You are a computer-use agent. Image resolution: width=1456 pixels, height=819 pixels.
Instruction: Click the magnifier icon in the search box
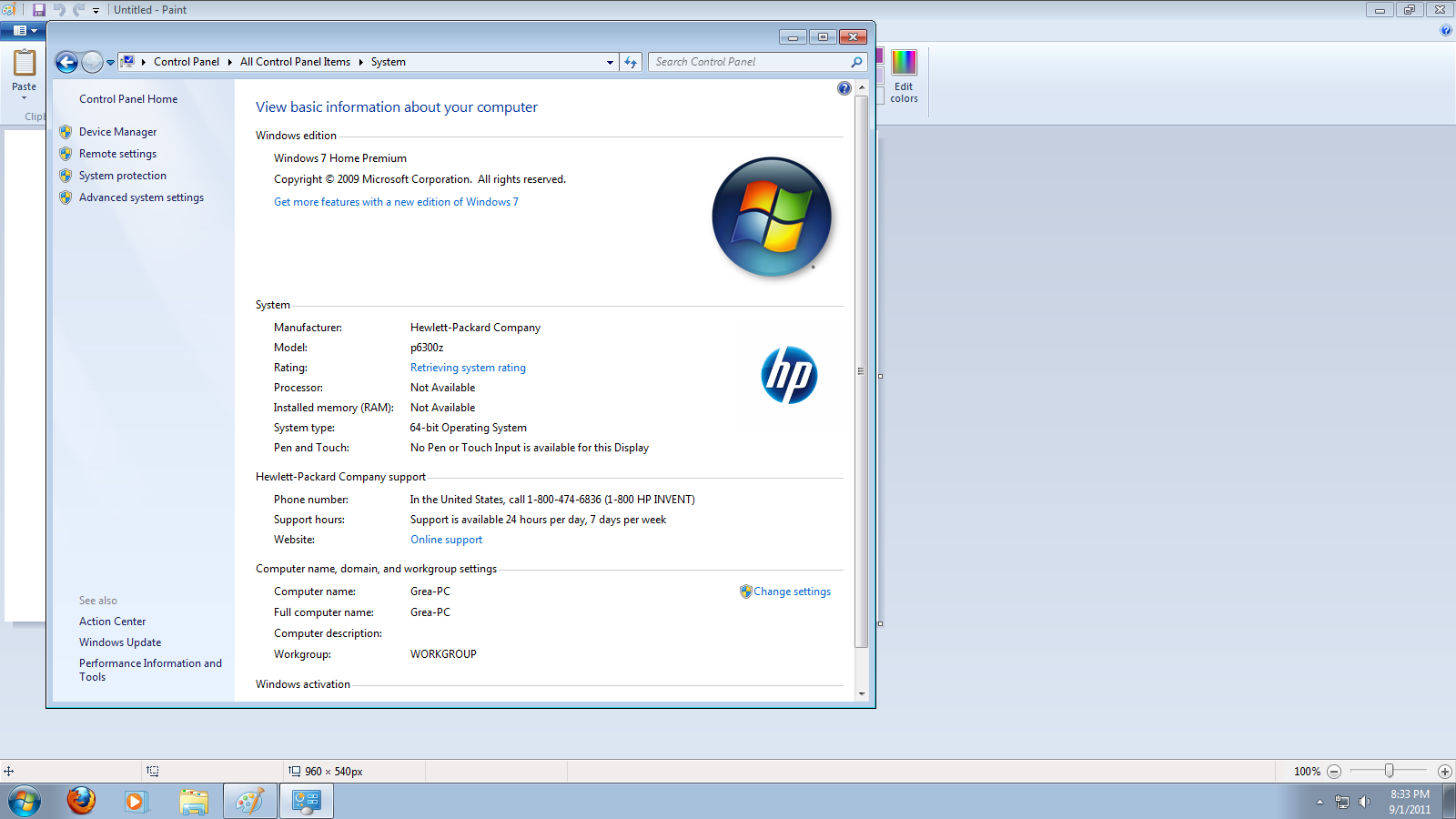(x=856, y=62)
